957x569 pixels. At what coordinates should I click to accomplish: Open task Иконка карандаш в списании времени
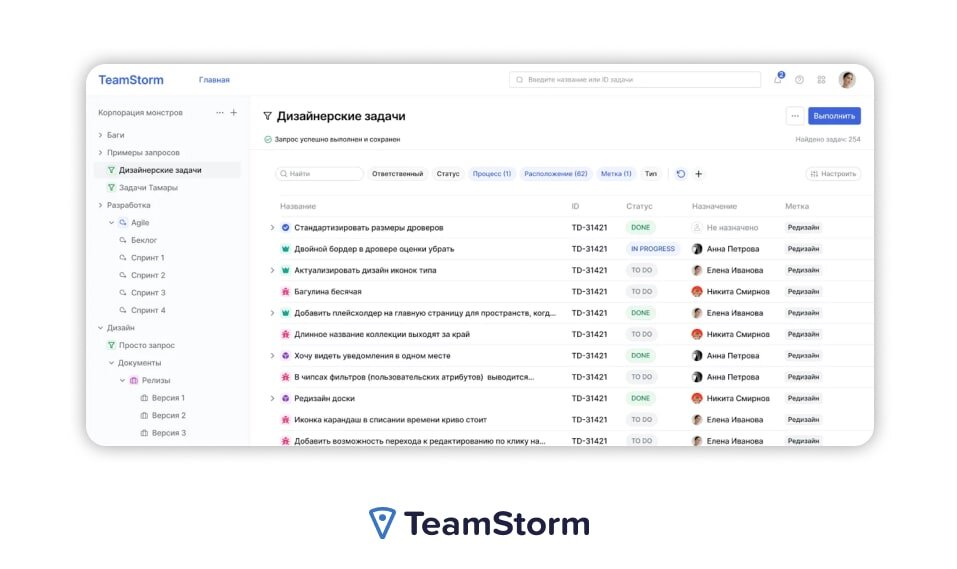point(391,420)
